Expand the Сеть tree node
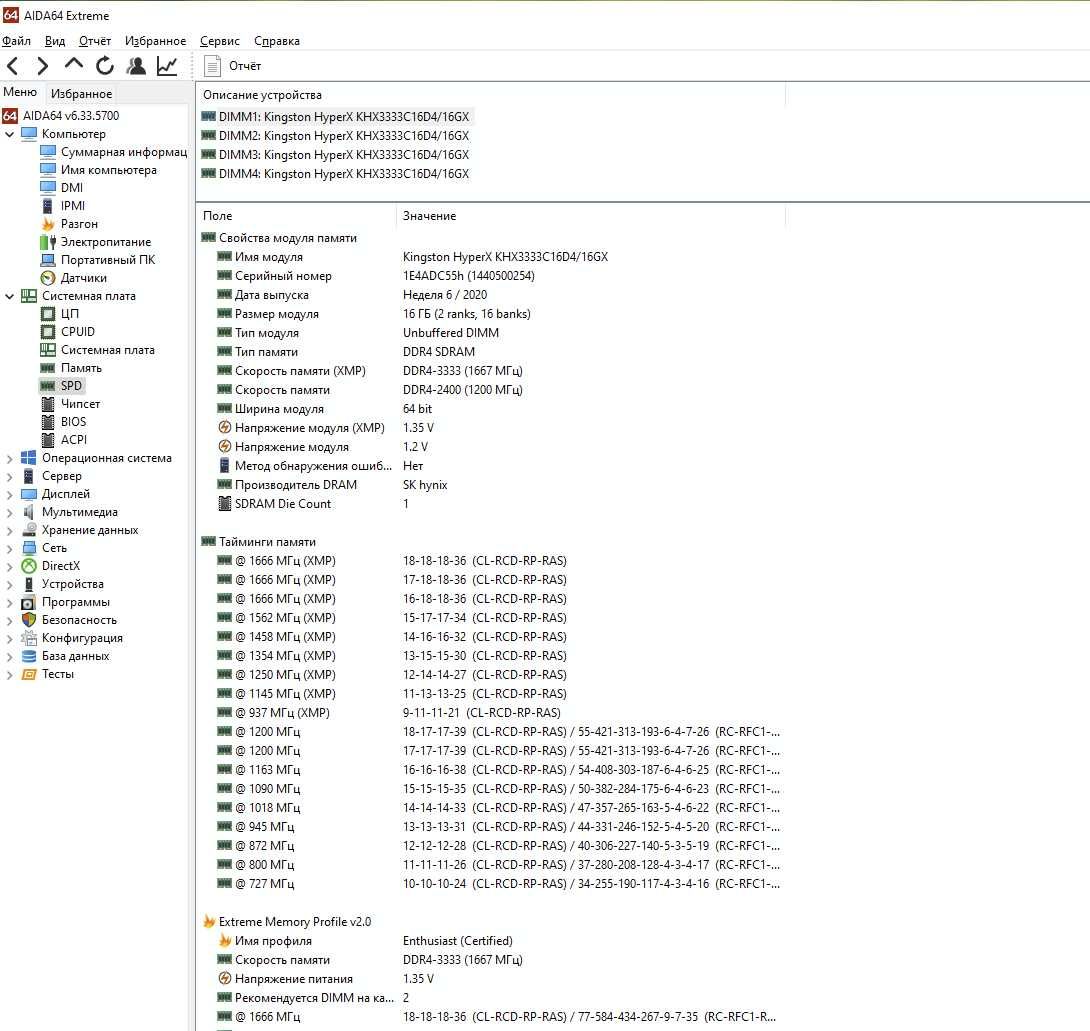This screenshot has width=1090, height=1031. click(x=10, y=549)
